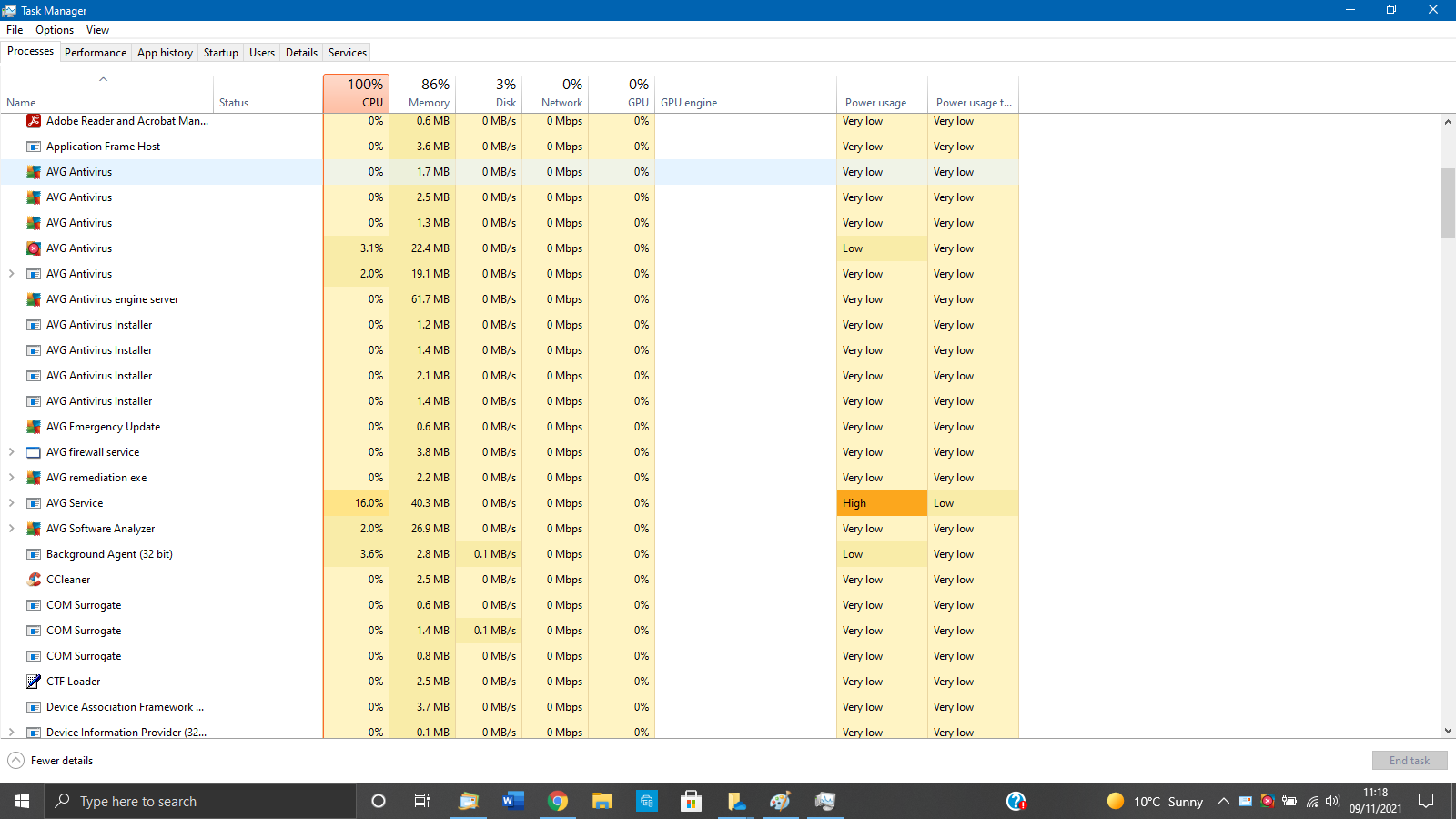1456x819 pixels.
Task: Click the Task Manager title bar icon
Action: tap(9, 10)
